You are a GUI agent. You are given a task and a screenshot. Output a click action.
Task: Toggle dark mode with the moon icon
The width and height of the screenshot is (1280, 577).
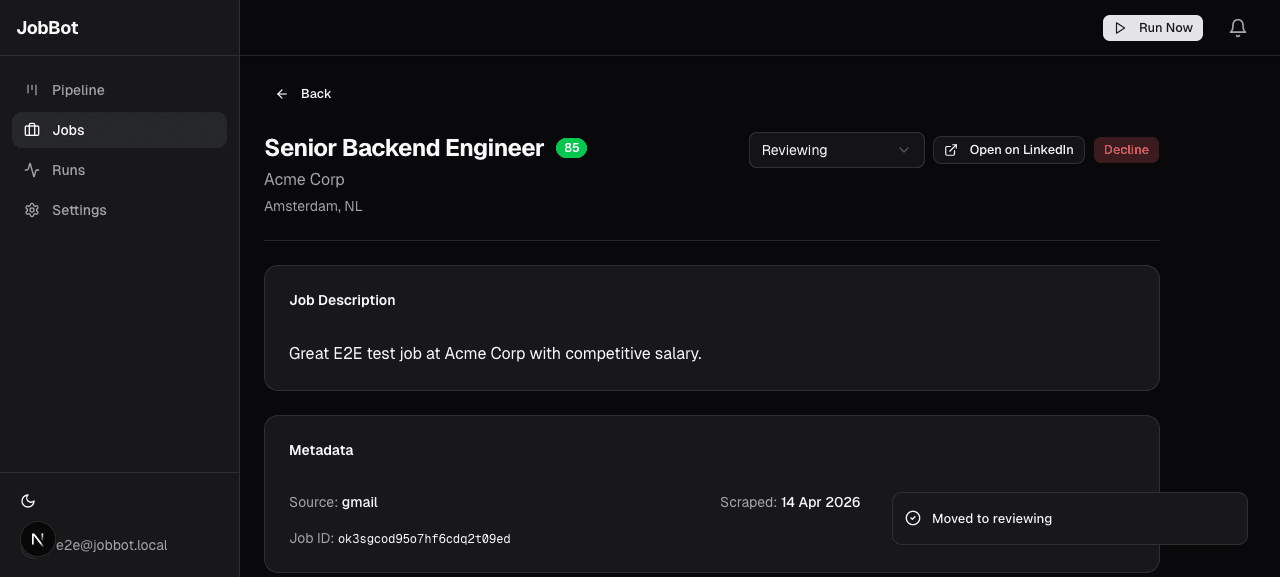tap(28, 500)
